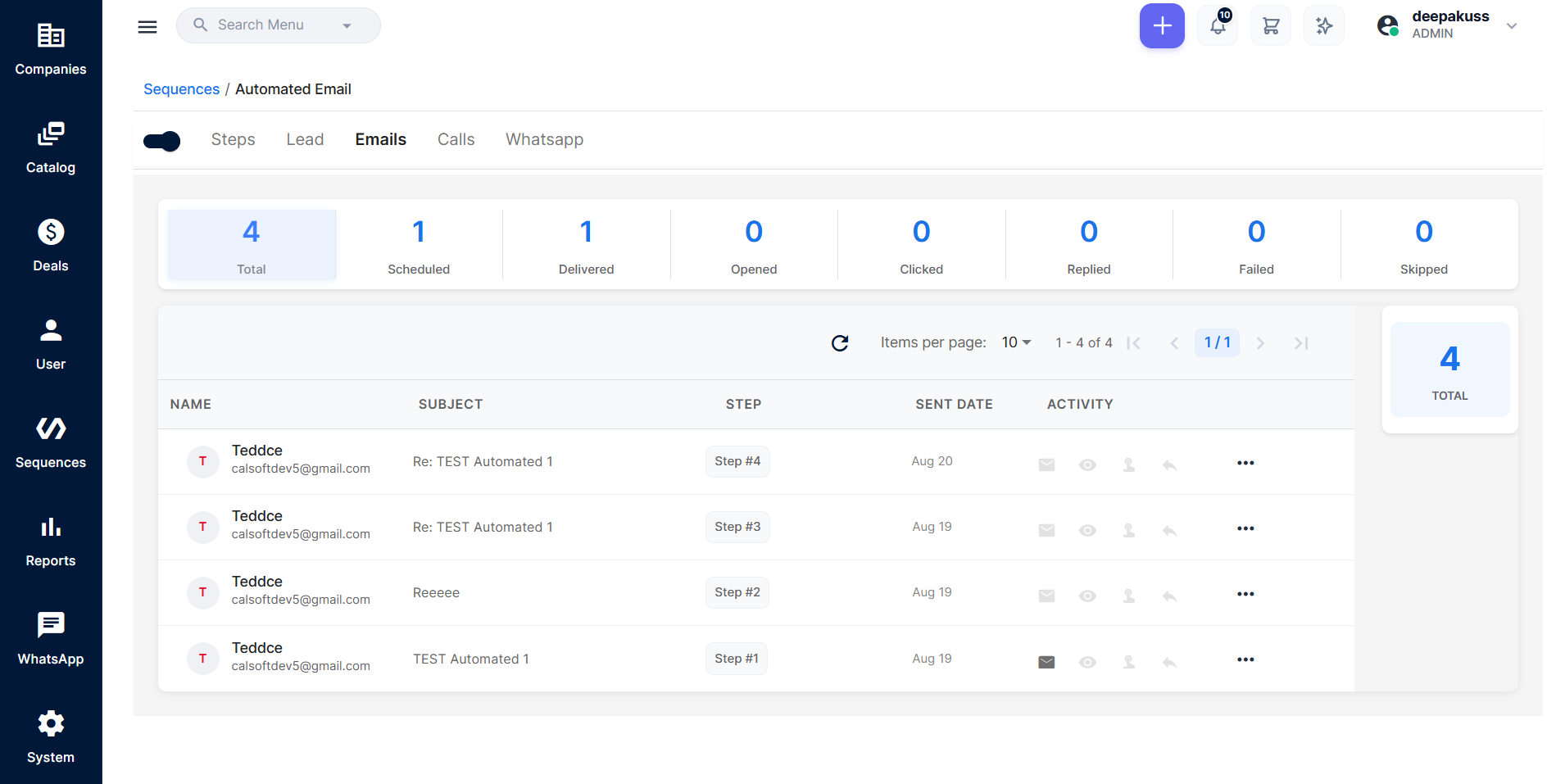Click the envelope activity icon for Step #4
This screenshot has width=1565, height=784.
pos(1046,465)
